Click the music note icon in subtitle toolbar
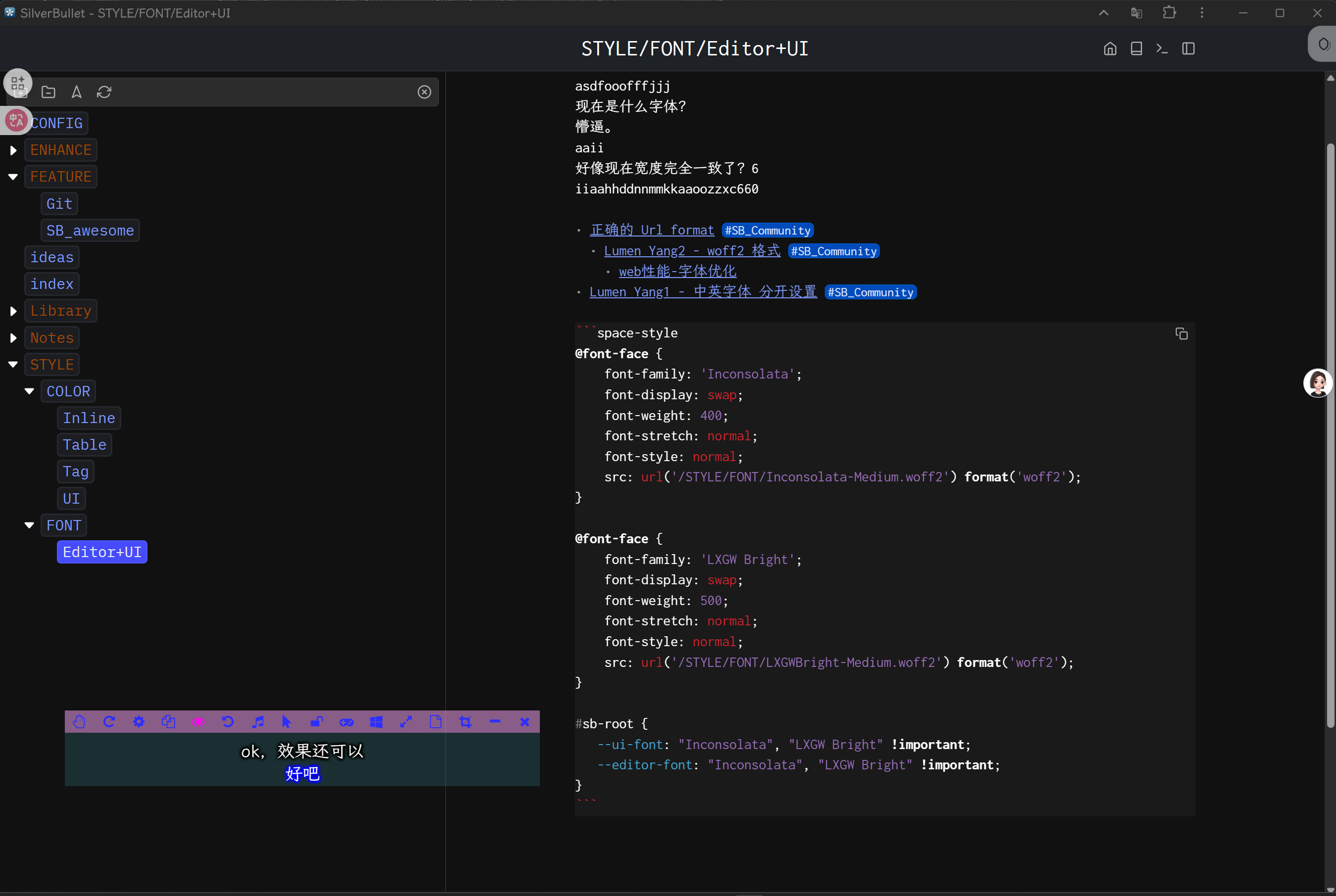Viewport: 1336px width, 896px height. click(258, 722)
